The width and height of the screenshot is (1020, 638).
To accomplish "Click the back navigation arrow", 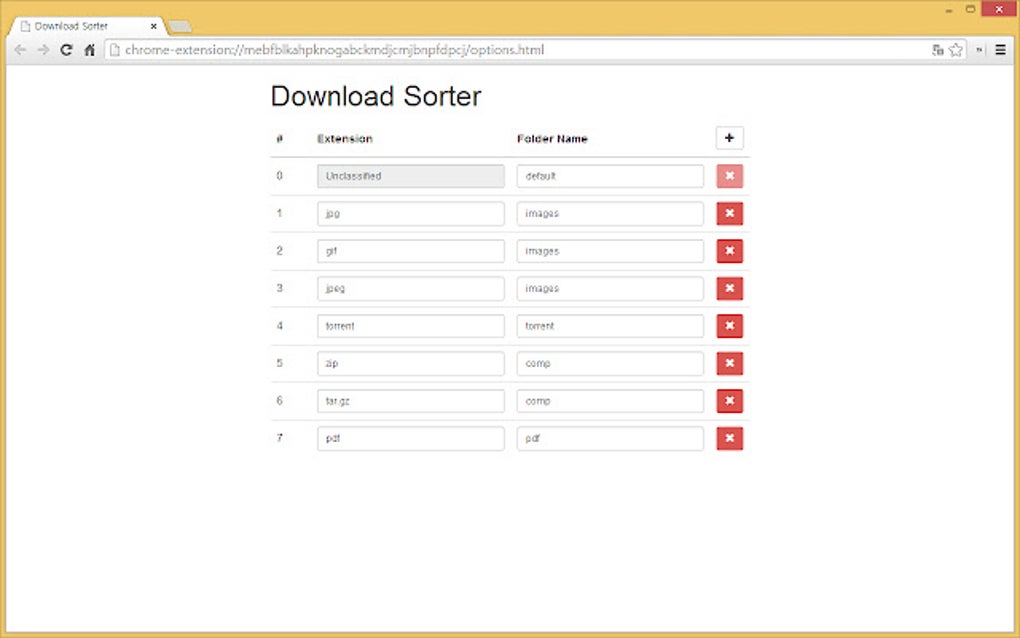I will point(20,49).
